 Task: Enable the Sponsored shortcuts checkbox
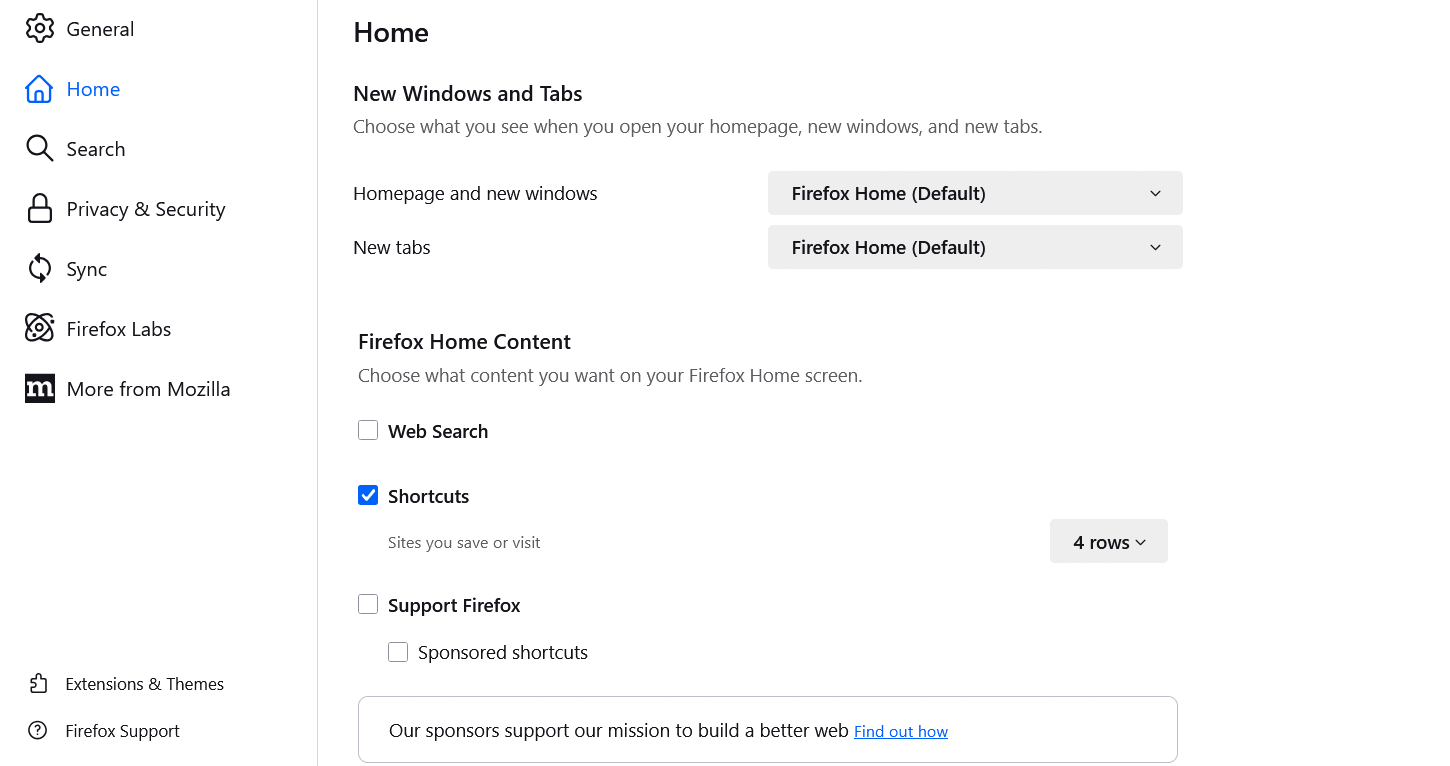coord(398,652)
